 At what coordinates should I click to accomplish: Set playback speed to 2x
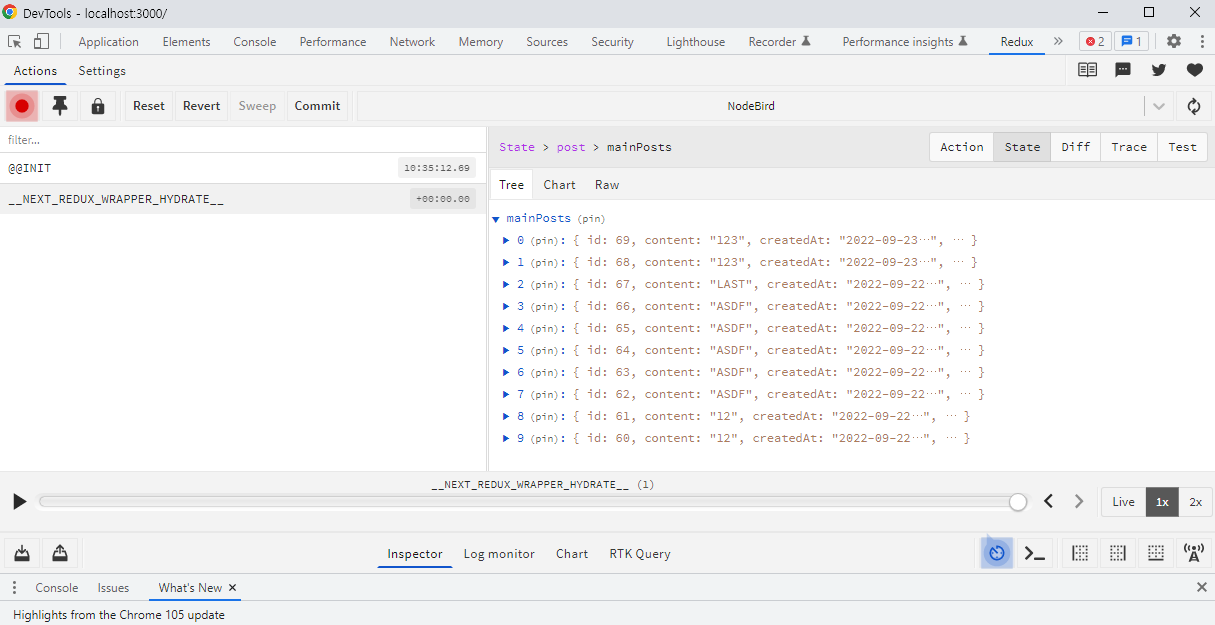click(x=1195, y=502)
